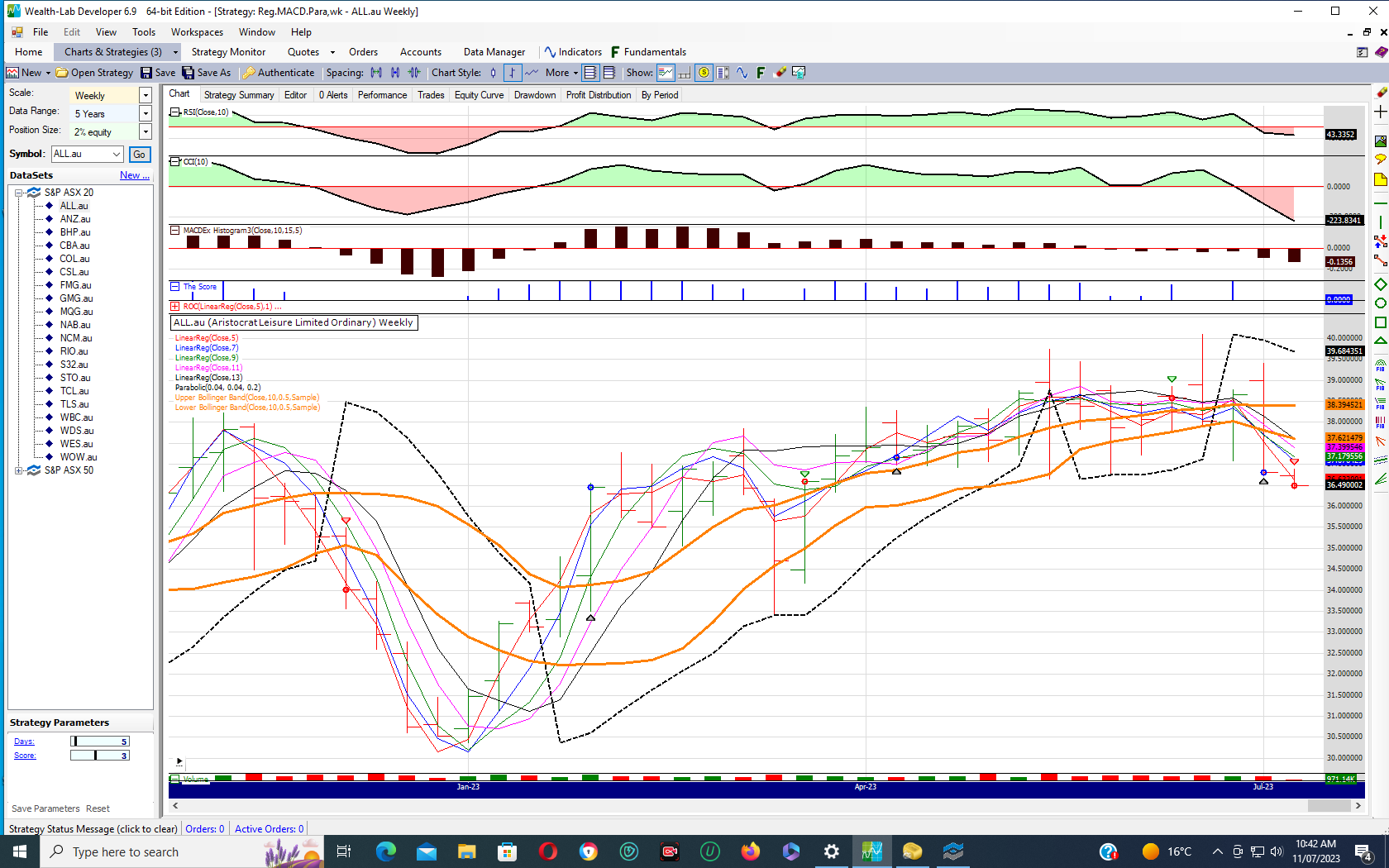
Task: Select the diamond shape drawing tool
Action: coord(1380,284)
